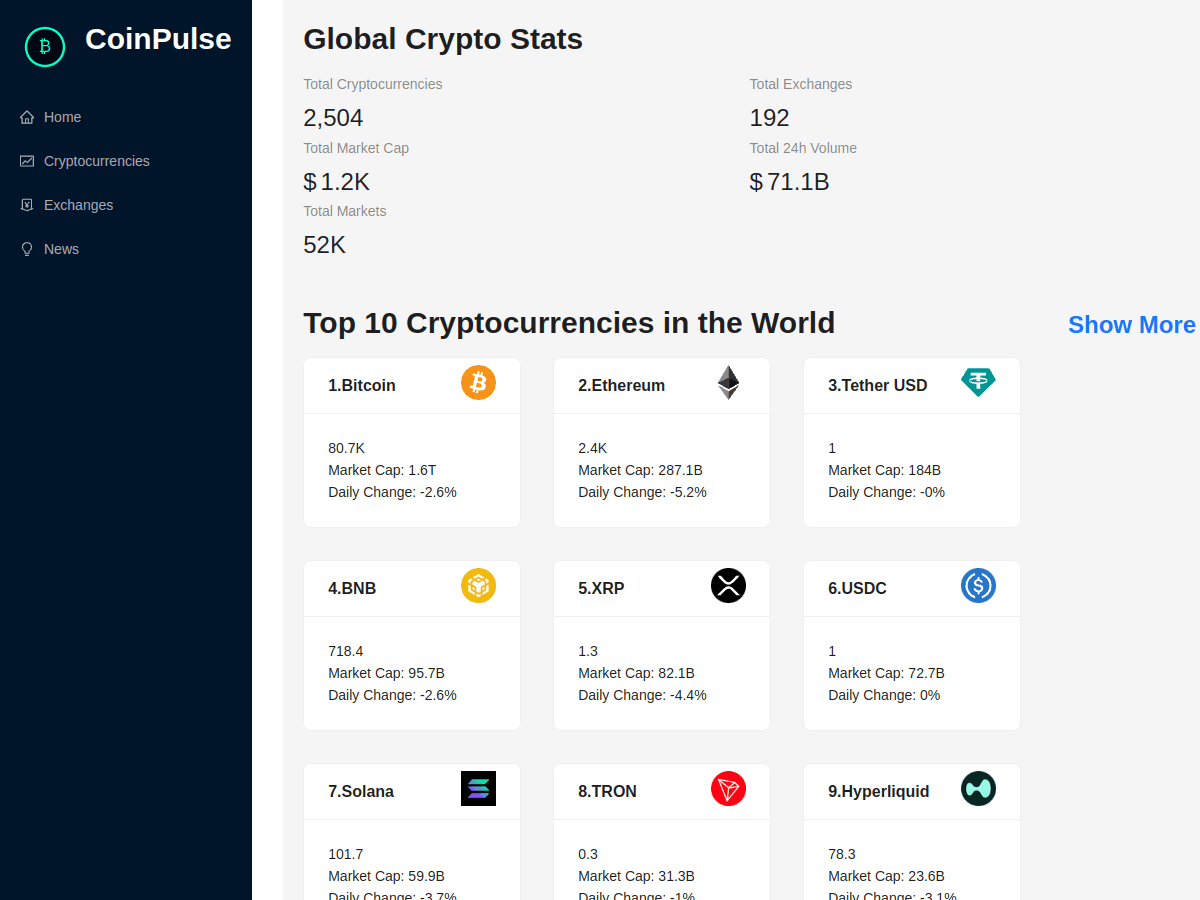Screen dimensions: 1200x900
Task: Open the 9.Hyperliquid card title
Action: click(x=879, y=791)
